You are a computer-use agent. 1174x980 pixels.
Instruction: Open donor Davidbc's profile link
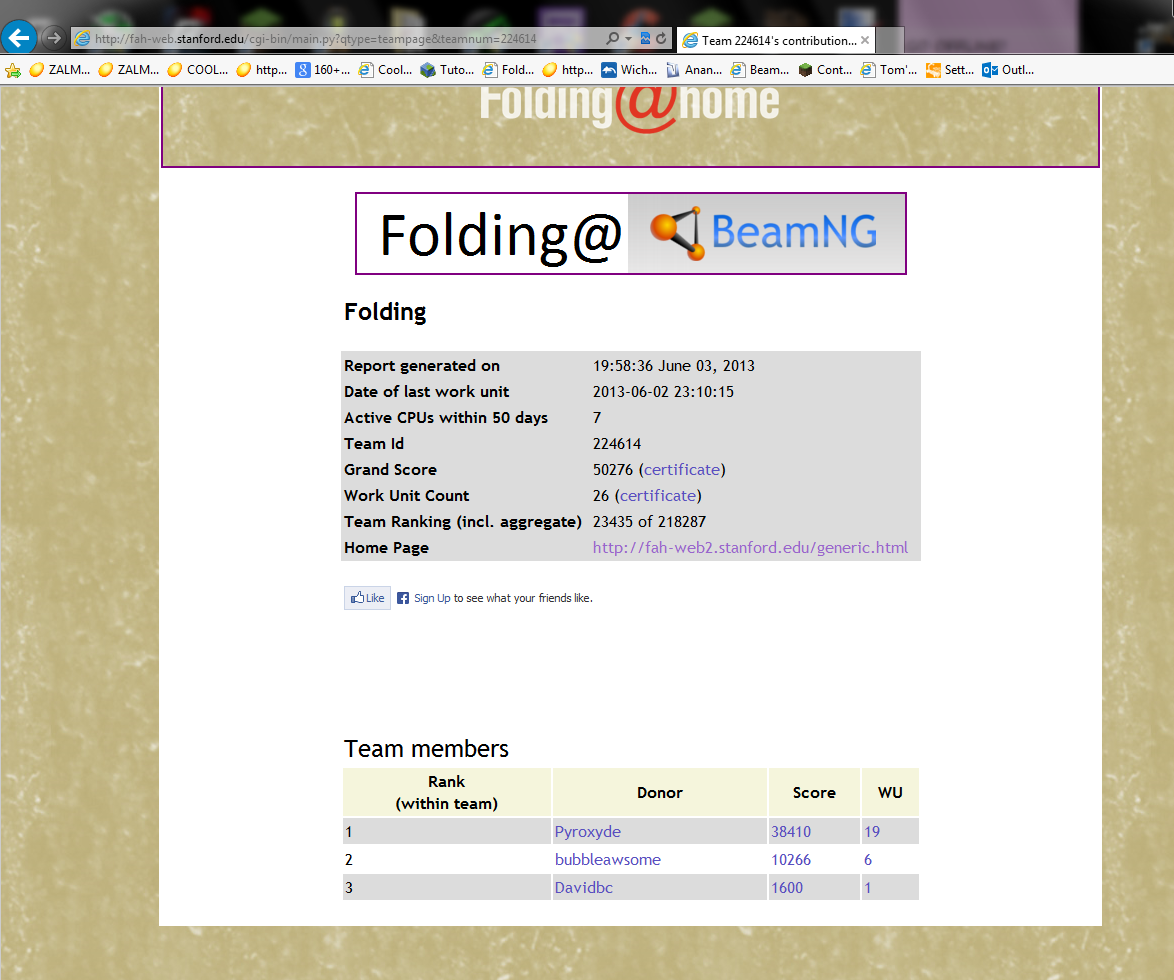point(584,887)
